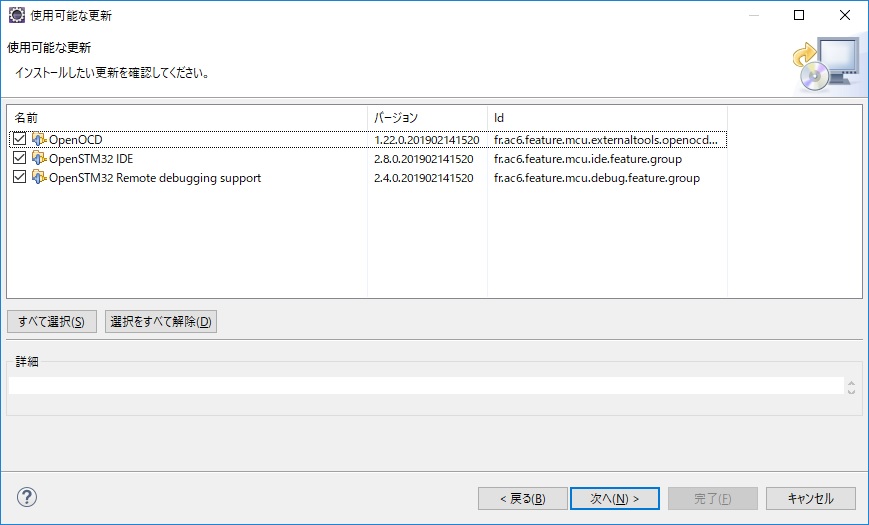The image size is (869, 525).
Task: Click the install wizard banner image
Action: [826, 65]
